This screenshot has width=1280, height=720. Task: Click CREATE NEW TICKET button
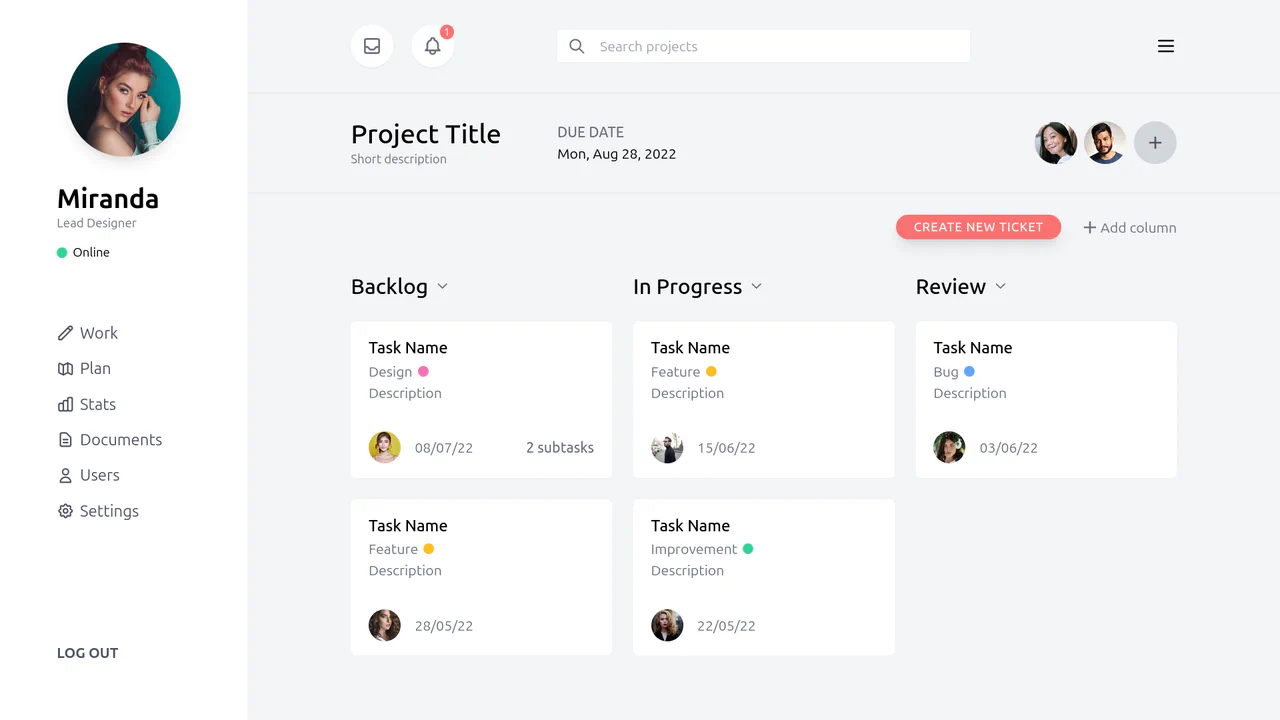(x=978, y=227)
